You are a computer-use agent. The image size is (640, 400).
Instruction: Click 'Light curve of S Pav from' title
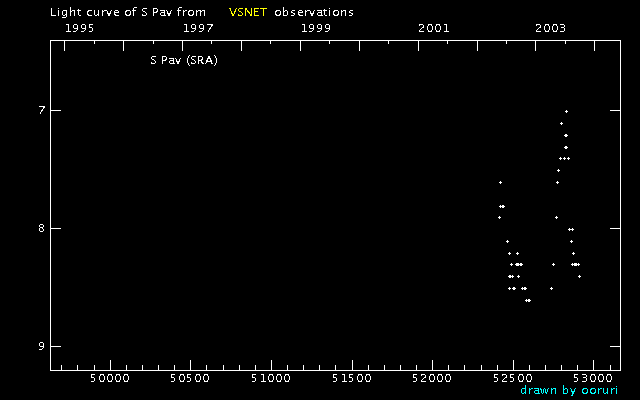point(128,12)
